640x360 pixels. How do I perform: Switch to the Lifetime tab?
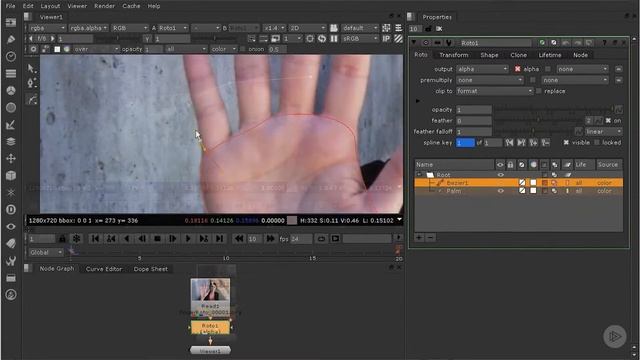point(550,55)
